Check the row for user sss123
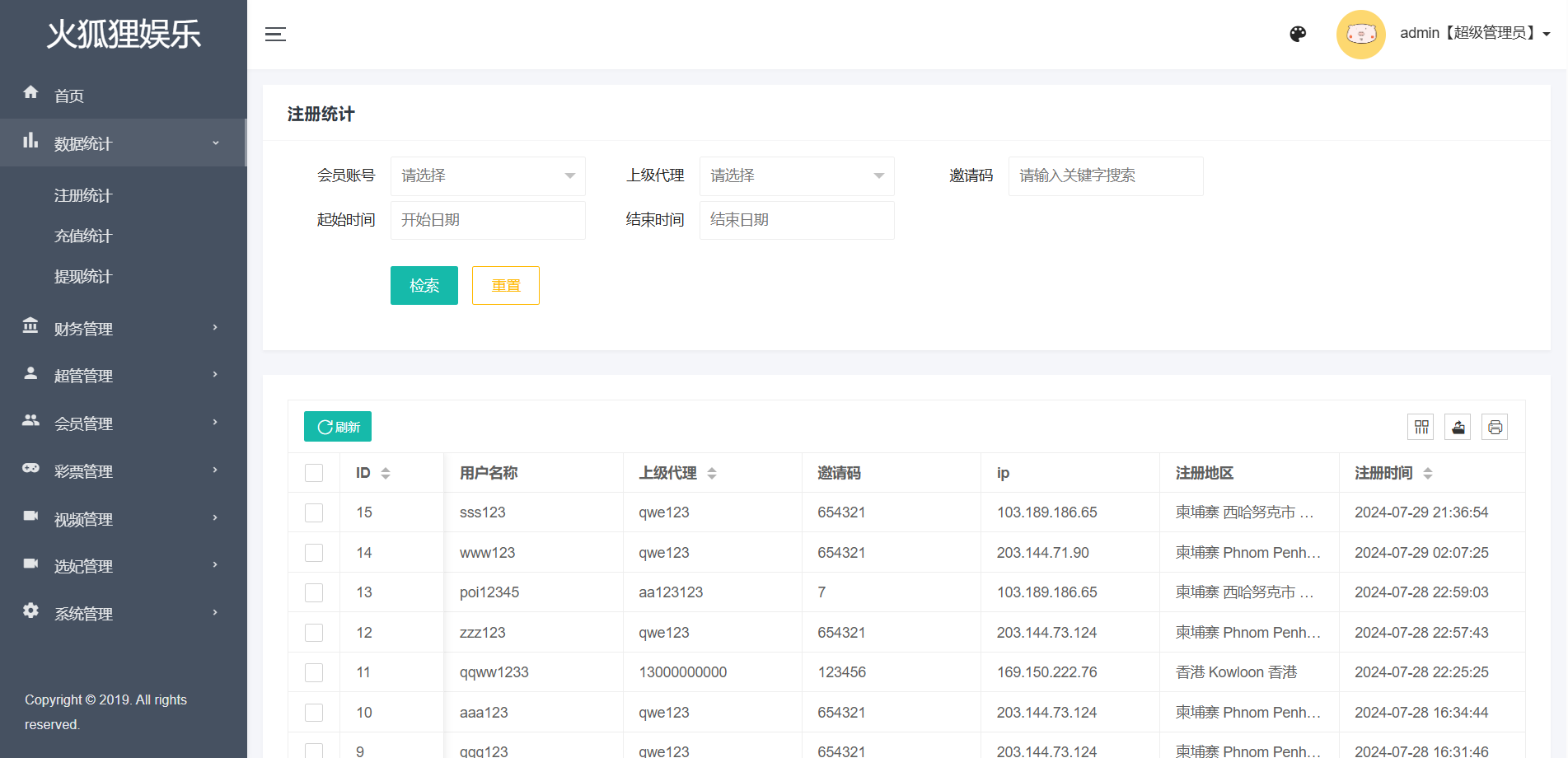 click(x=314, y=512)
